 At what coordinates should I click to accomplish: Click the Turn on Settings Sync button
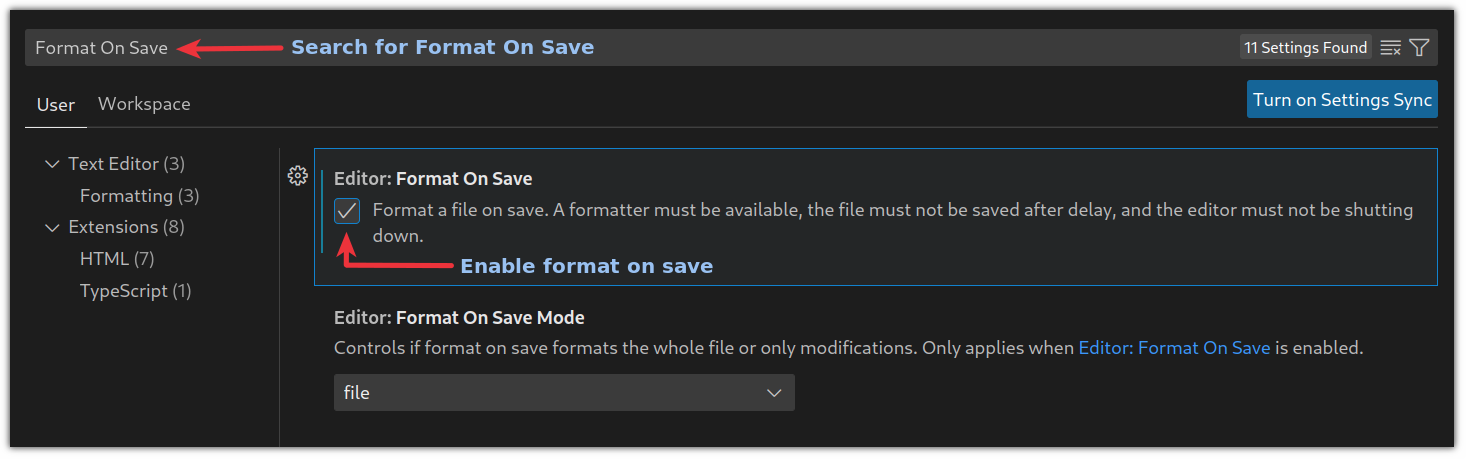coord(1342,100)
